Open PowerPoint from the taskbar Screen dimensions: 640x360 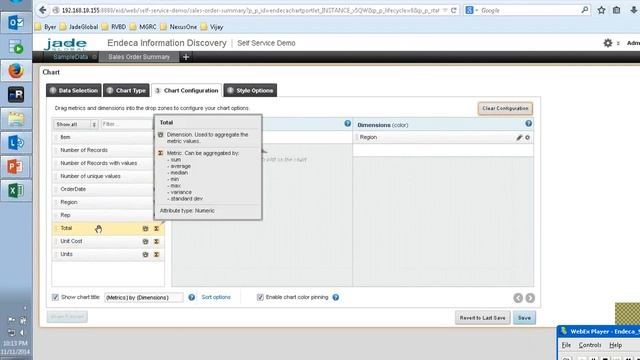[16, 167]
